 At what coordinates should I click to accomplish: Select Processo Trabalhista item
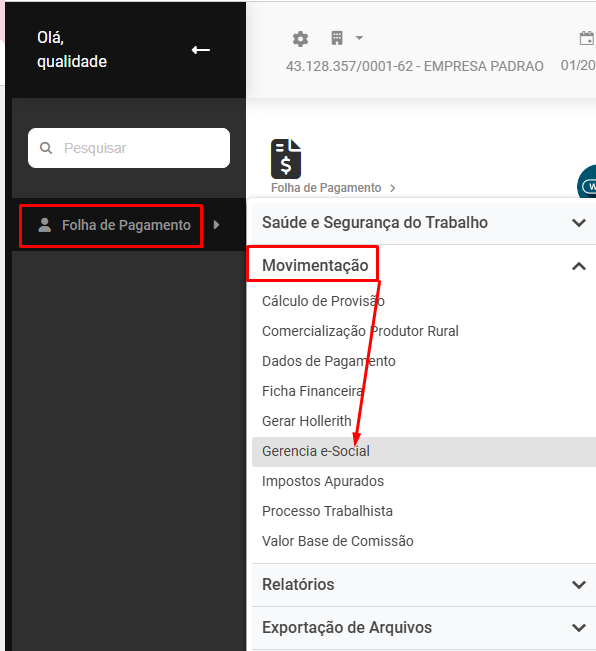[327, 511]
